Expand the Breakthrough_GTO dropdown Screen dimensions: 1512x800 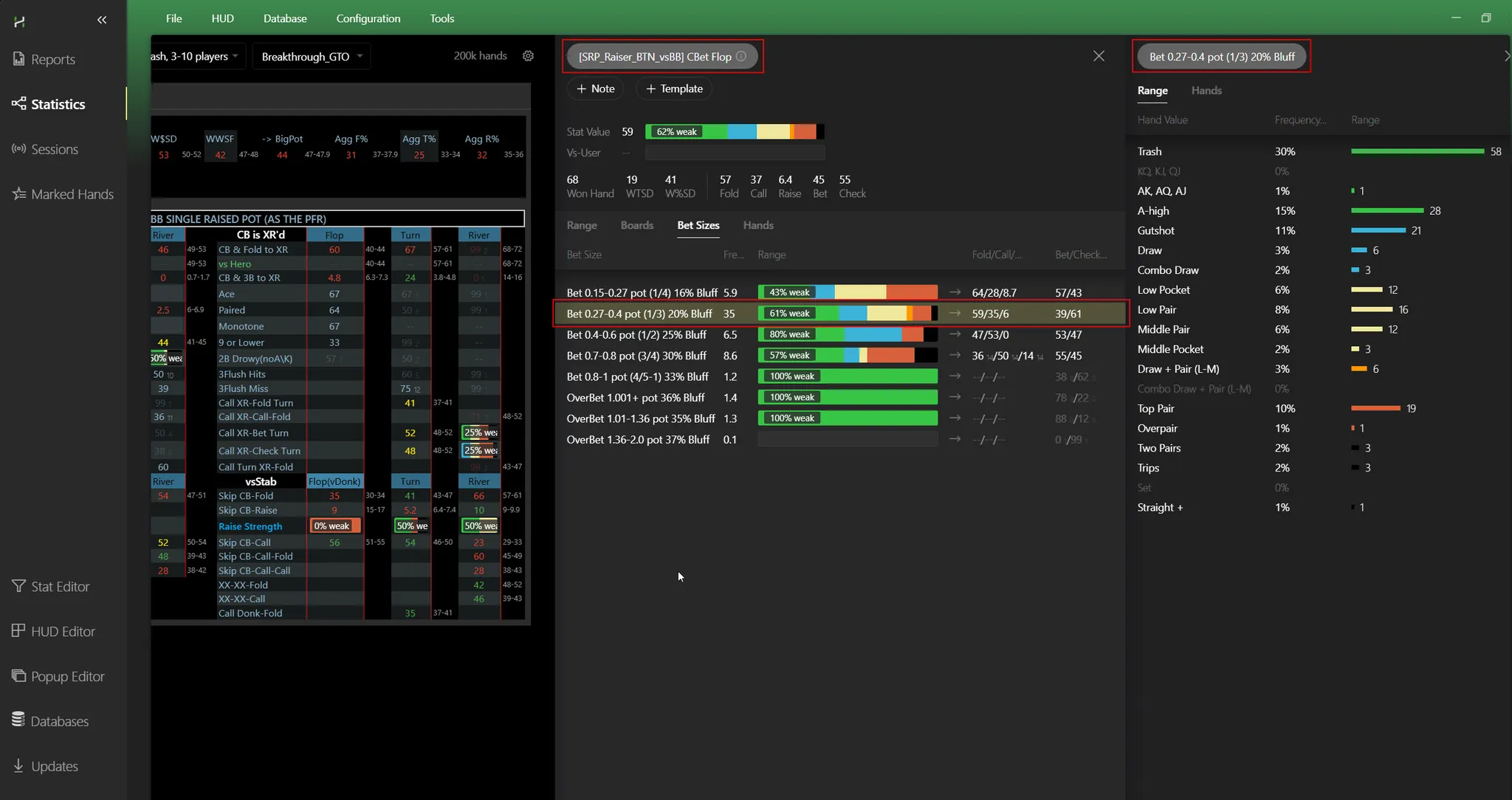click(312, 57)
